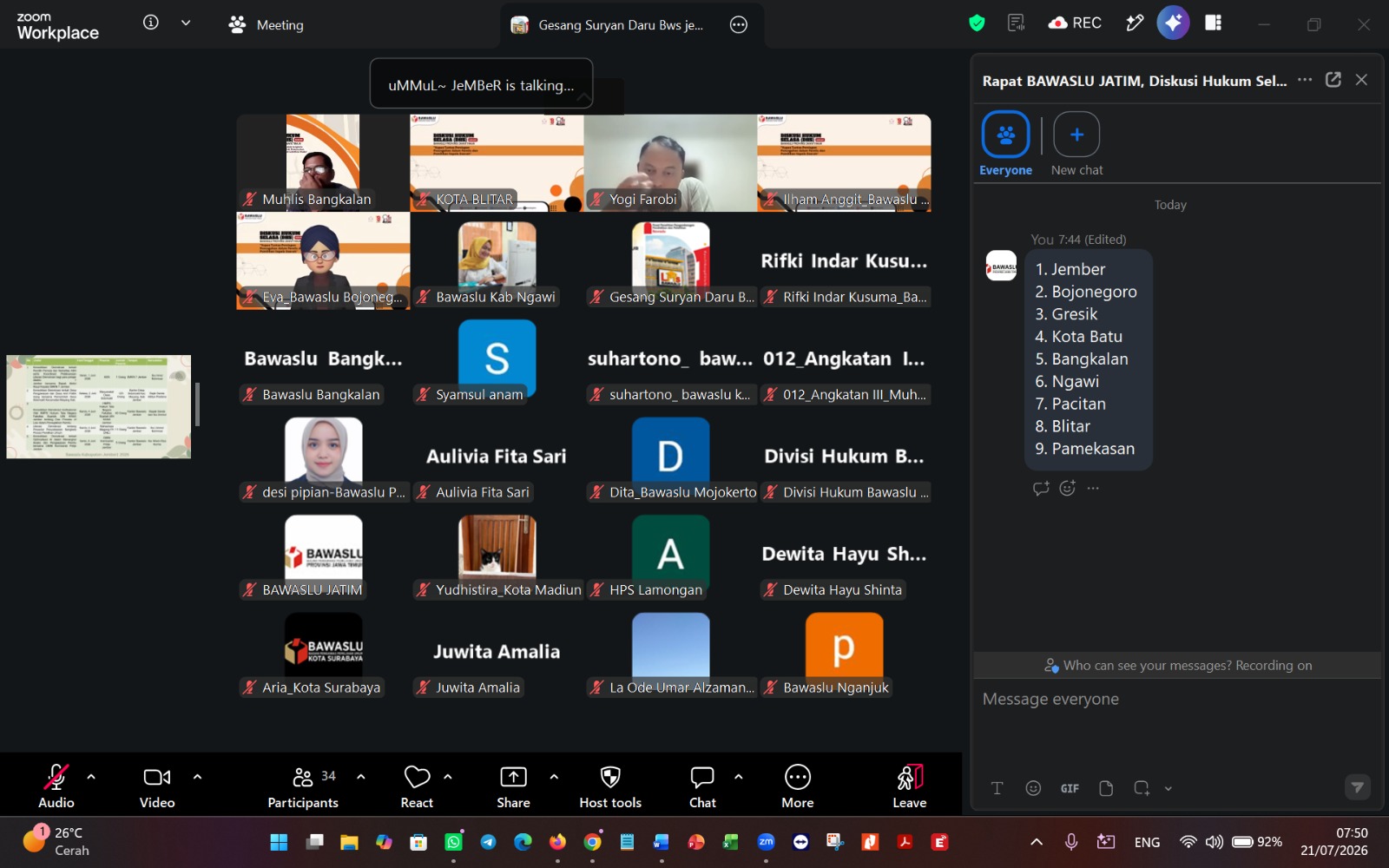Open GIF picker in chat composer
The width and height of the screenshot is (1389, 868).
tap(1070, 788)
